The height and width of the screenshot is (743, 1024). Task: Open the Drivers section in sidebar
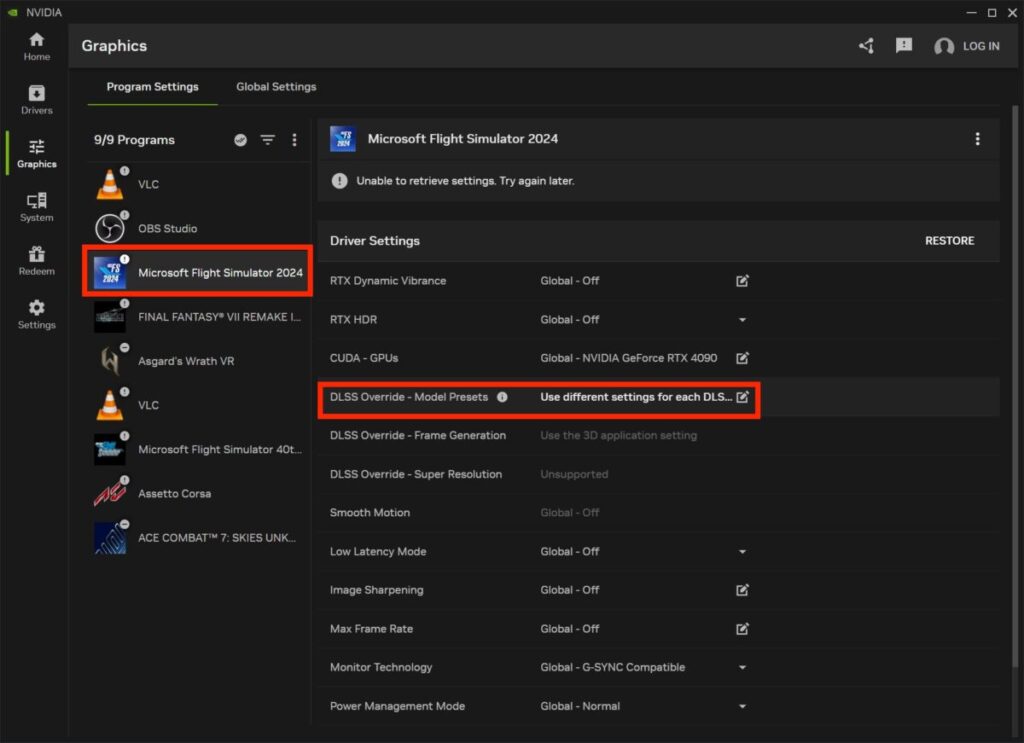tap(37, 100)
